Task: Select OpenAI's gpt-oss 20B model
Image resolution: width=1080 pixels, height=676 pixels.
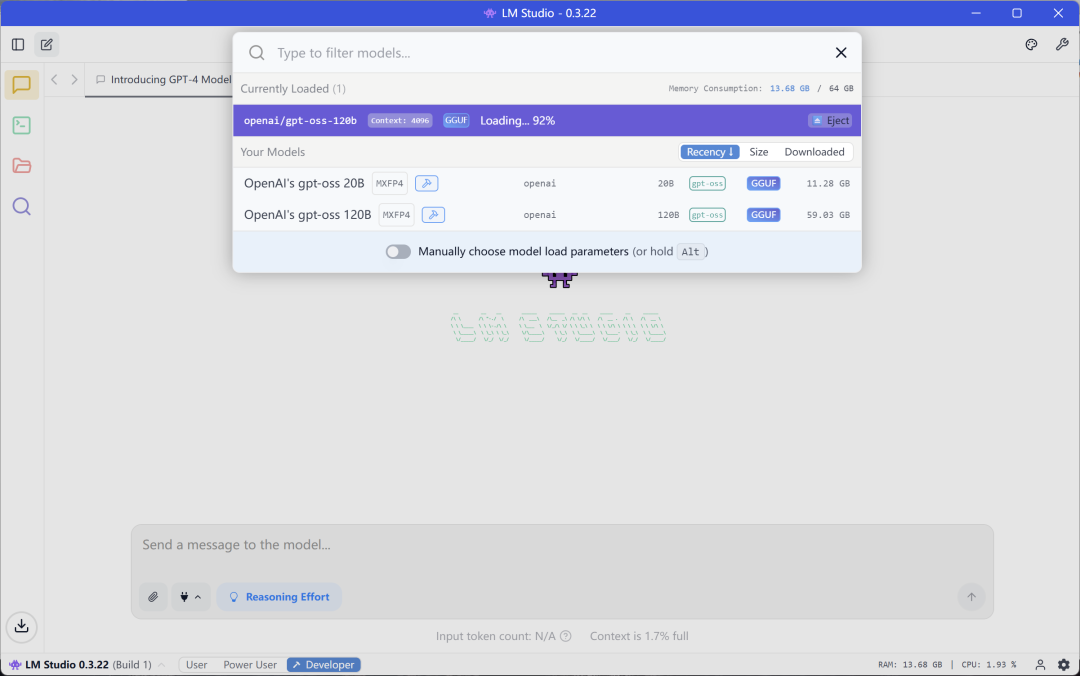Action: click(x=547, y=183)
